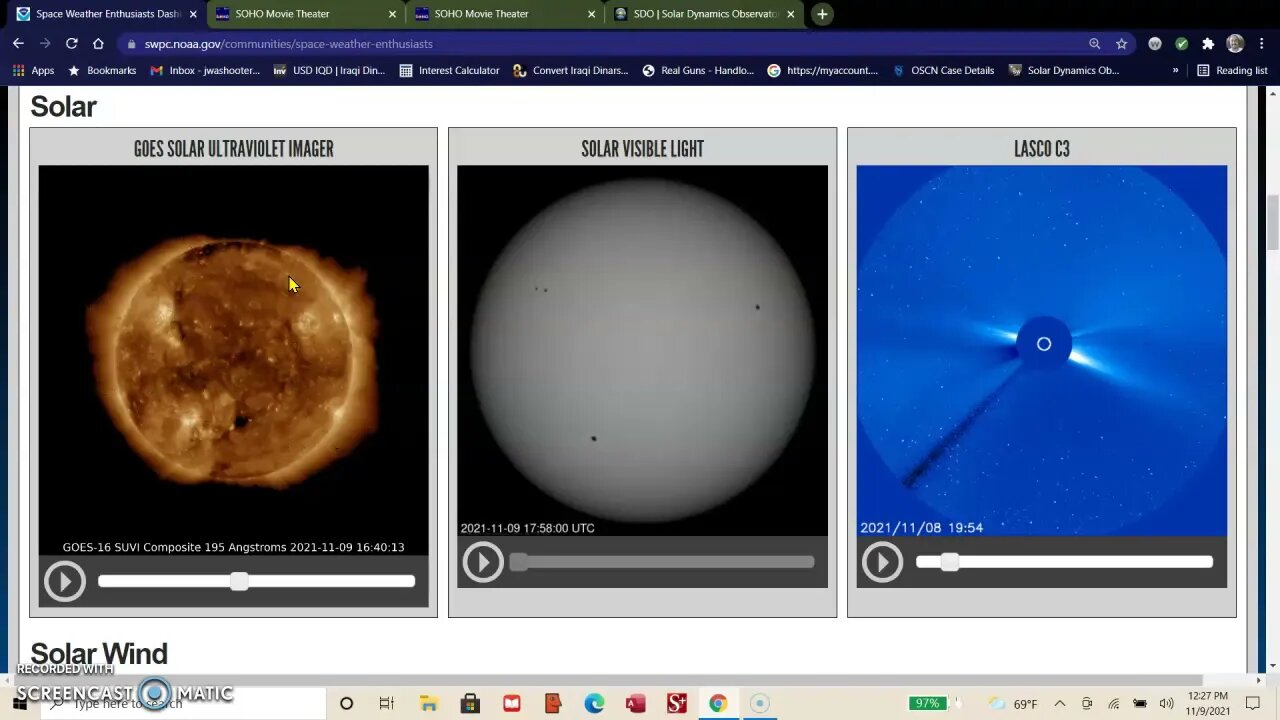
Task: Open the Extensions puzzle-piece menu
Action: (1208, 44)
